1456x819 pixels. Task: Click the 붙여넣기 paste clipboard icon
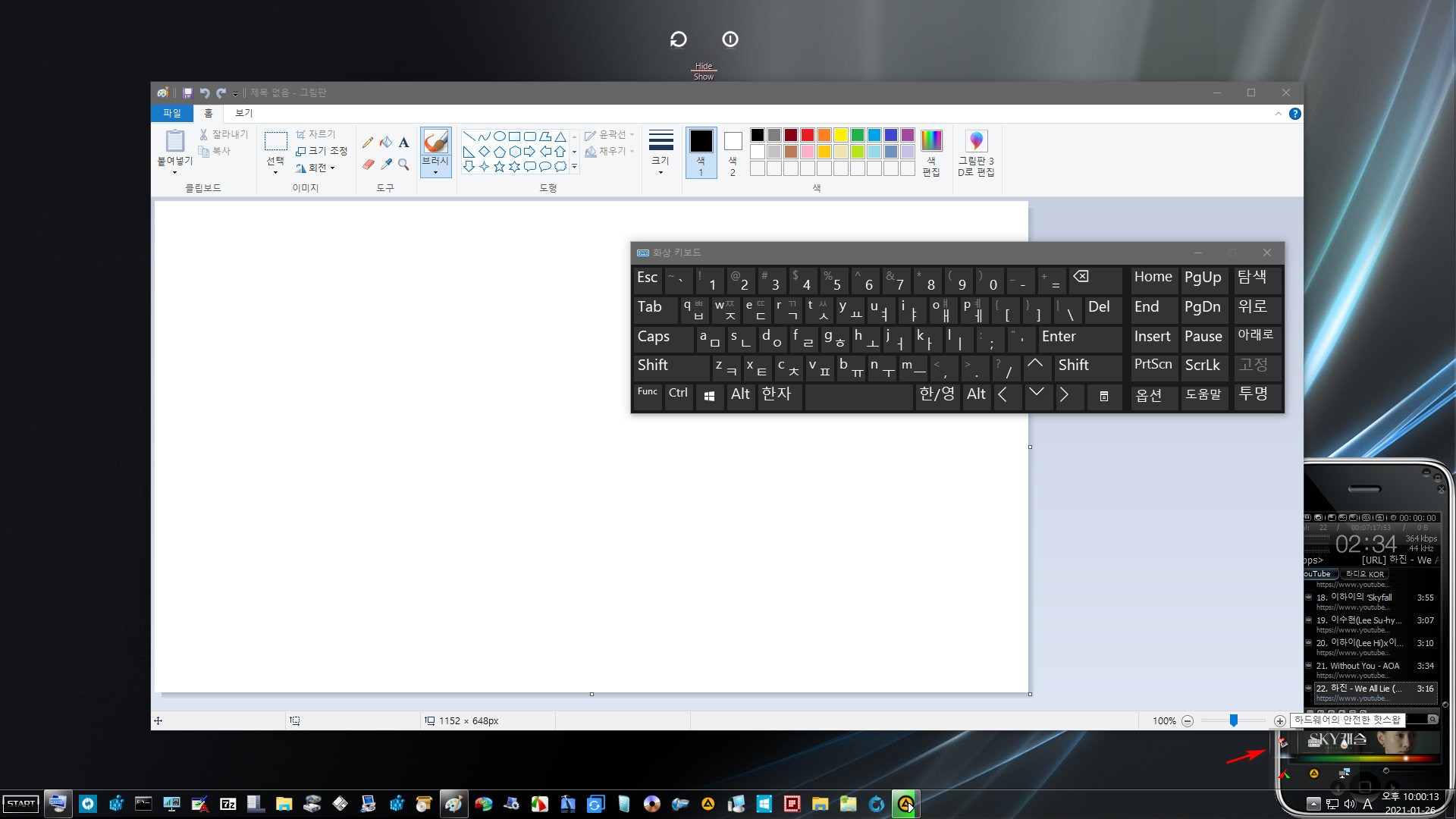coord(175,140)
